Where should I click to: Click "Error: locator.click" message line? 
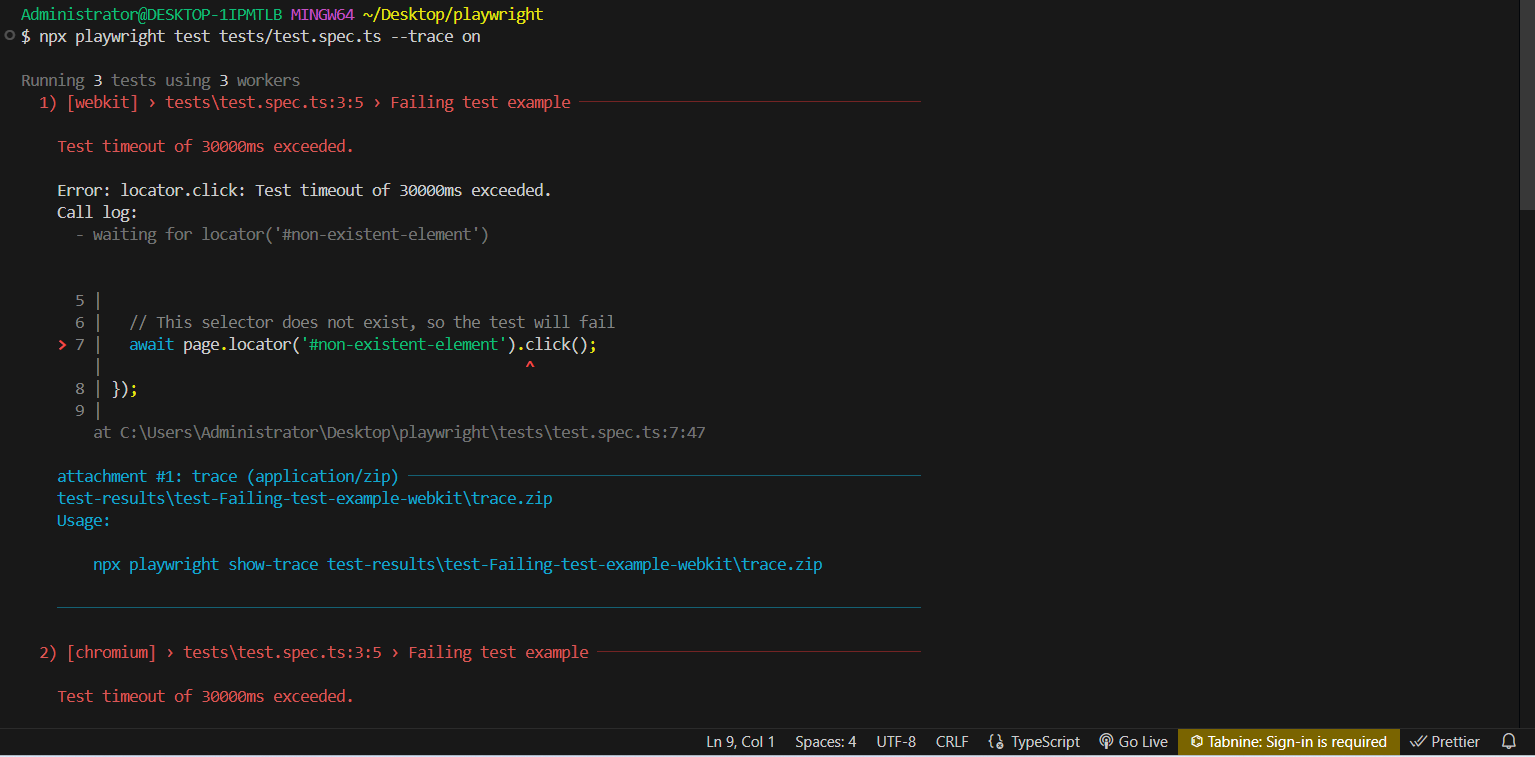click(x=304, y=190)
